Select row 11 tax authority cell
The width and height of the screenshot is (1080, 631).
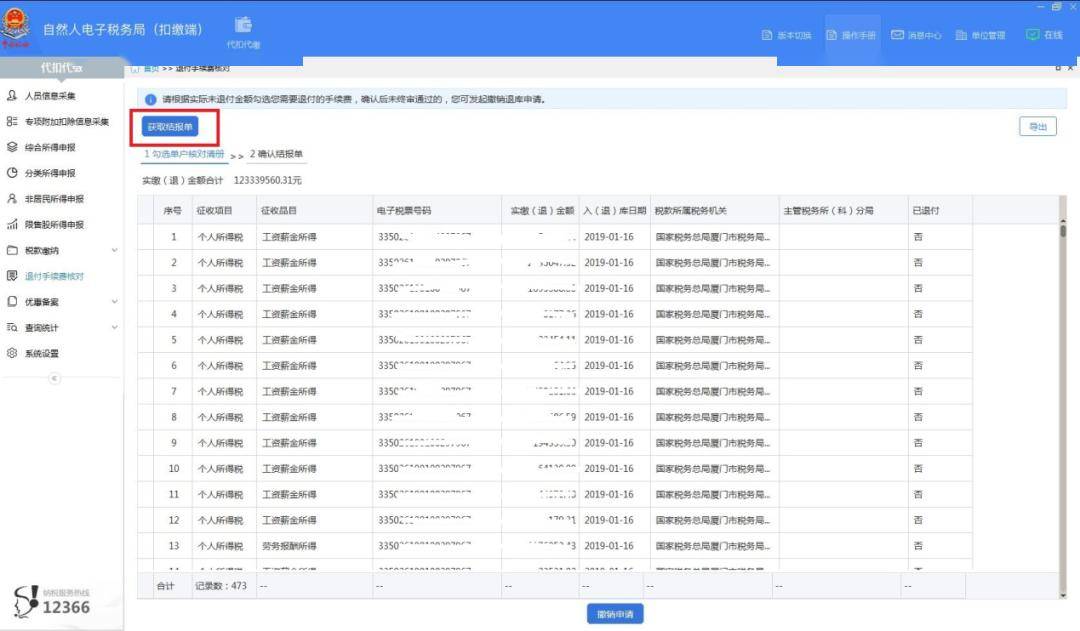click(714, 495)
